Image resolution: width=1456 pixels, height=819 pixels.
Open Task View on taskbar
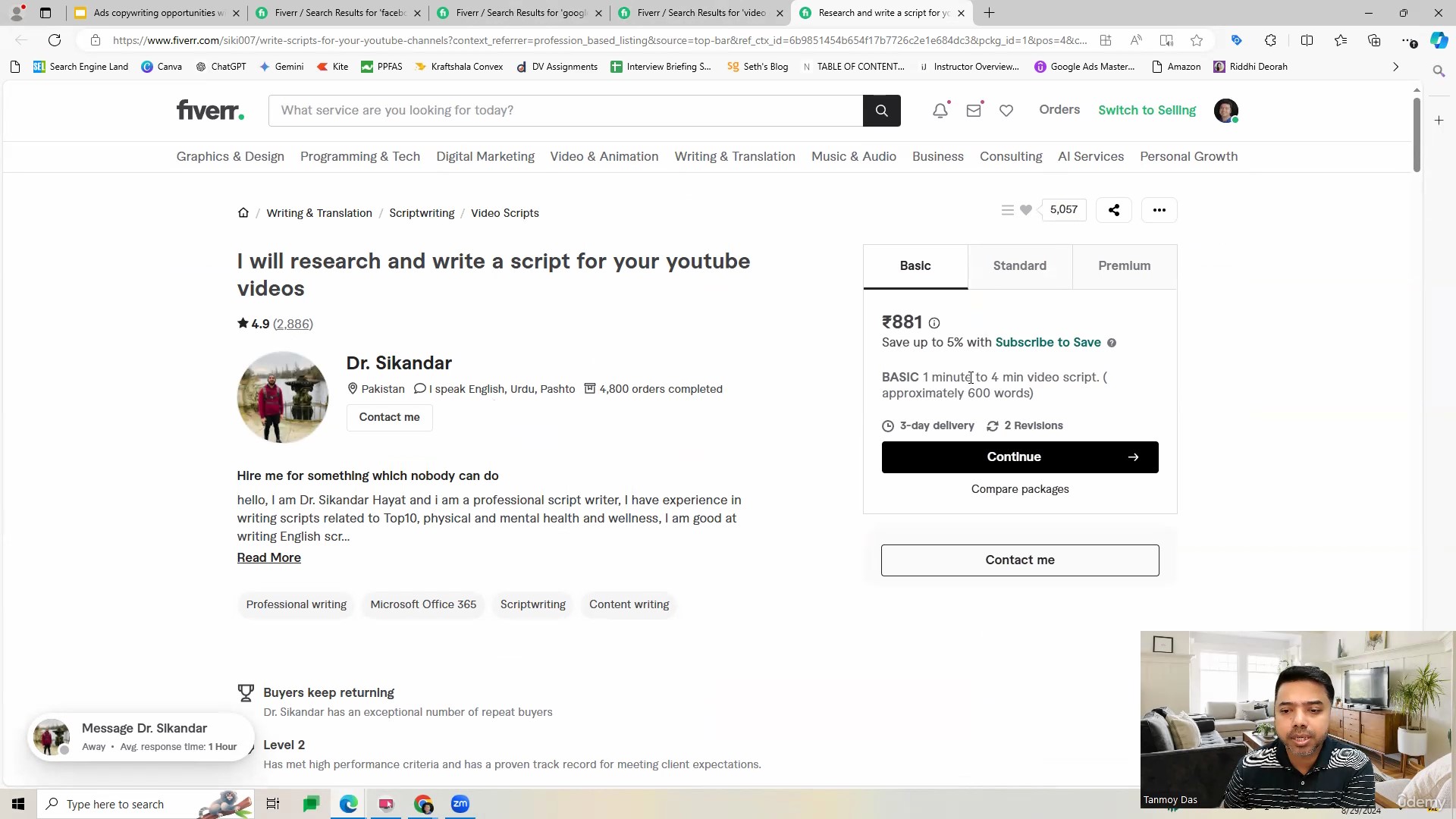coord(273,804)
